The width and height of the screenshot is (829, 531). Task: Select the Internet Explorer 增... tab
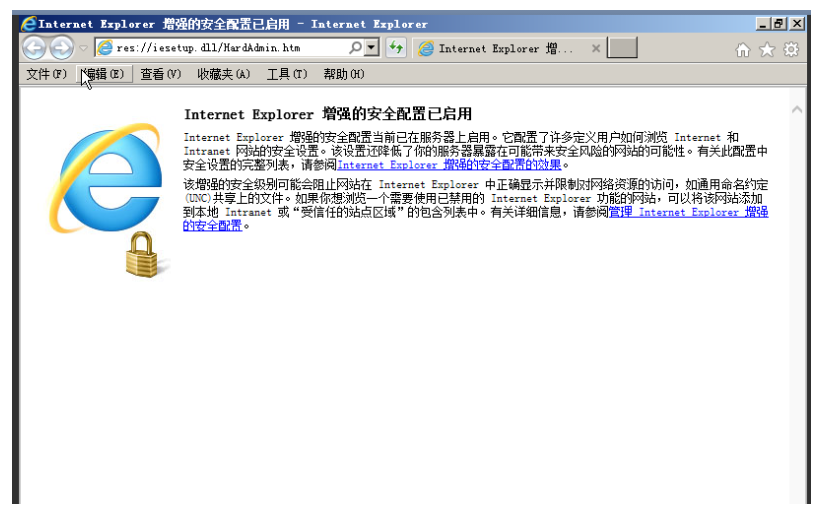[510, 49]
